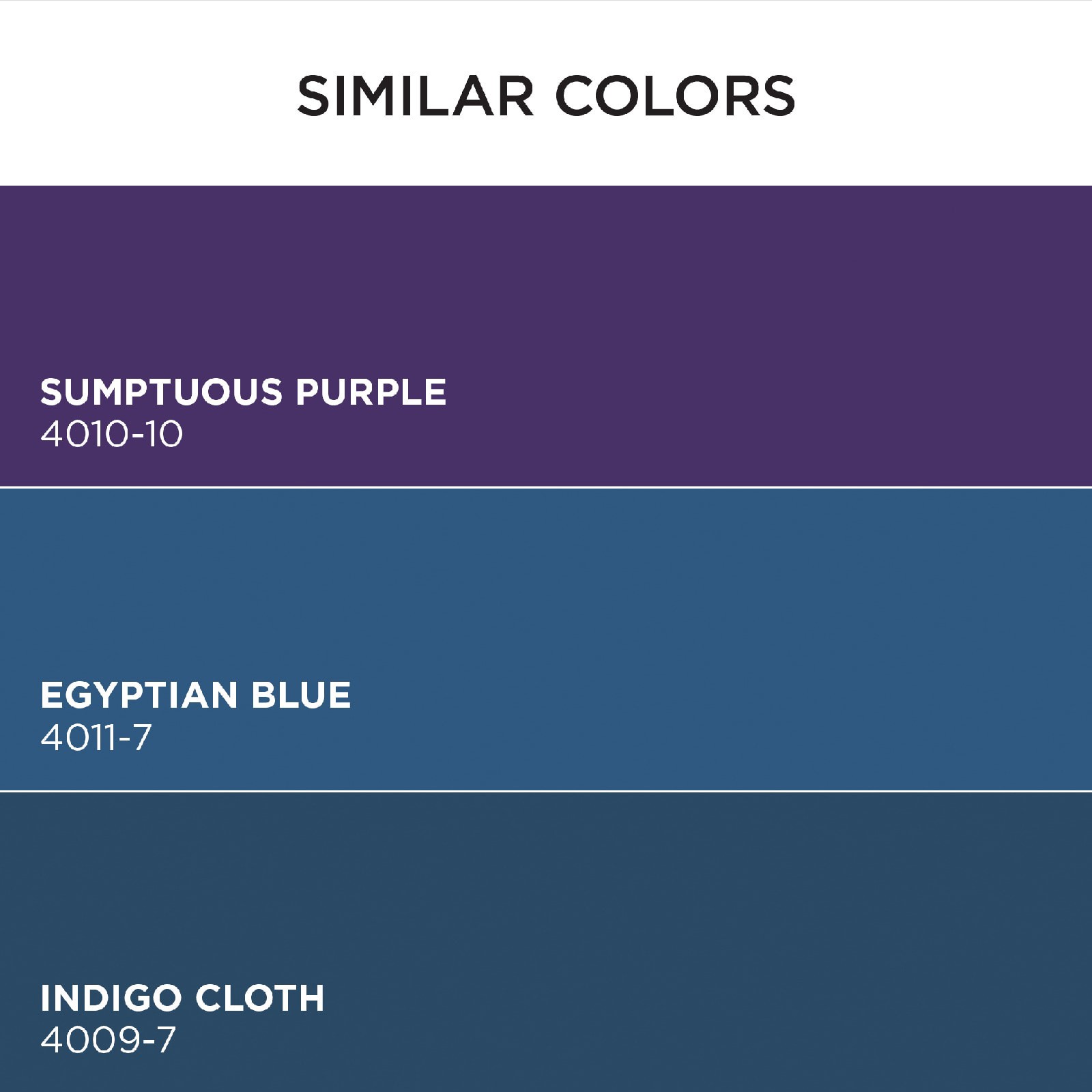The width and height of the screenshot is (1092, 1092).
Task: Click the Similar Colors heading
Action: 546,96
